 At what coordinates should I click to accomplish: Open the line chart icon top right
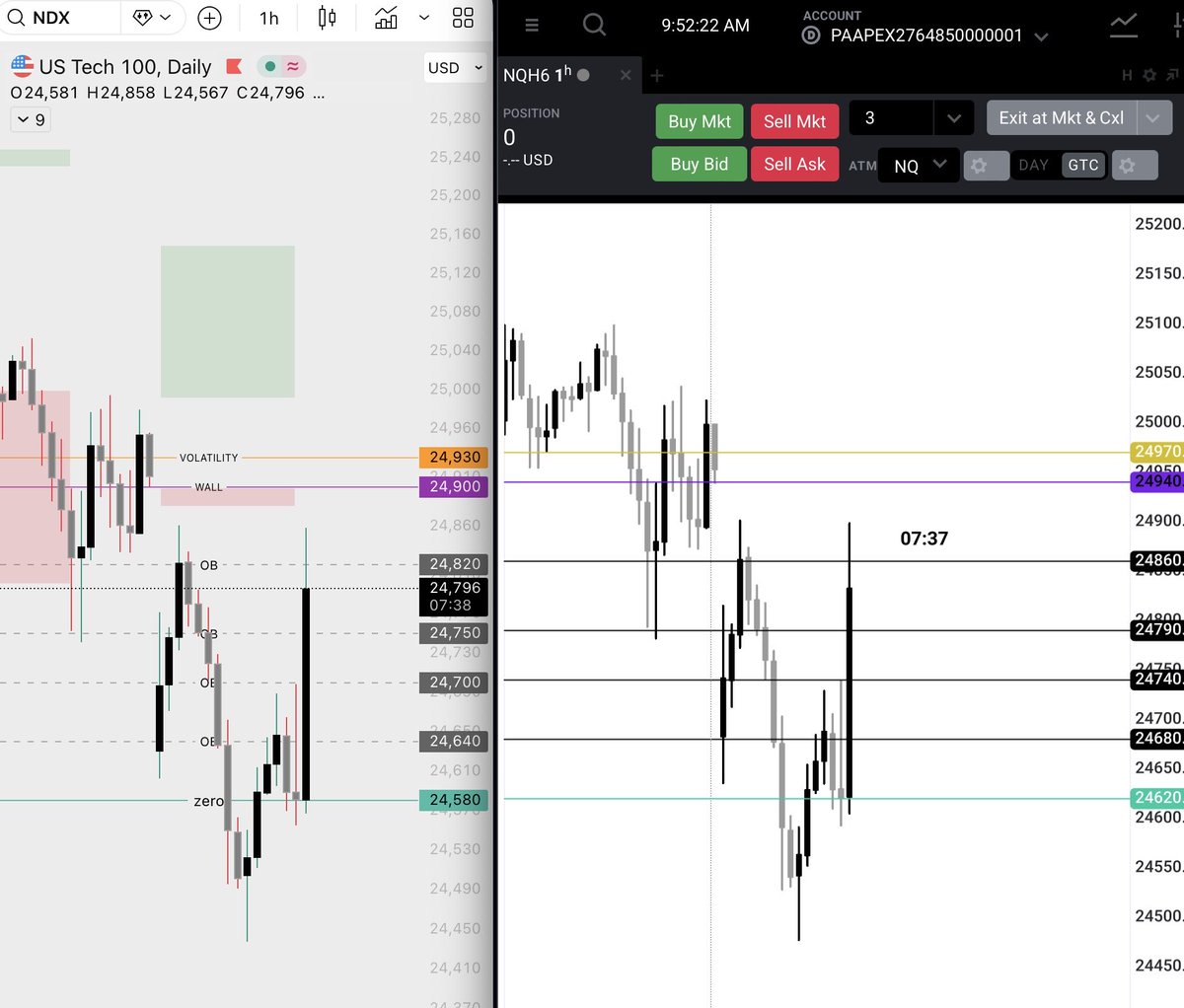[x=1123, y=26]
